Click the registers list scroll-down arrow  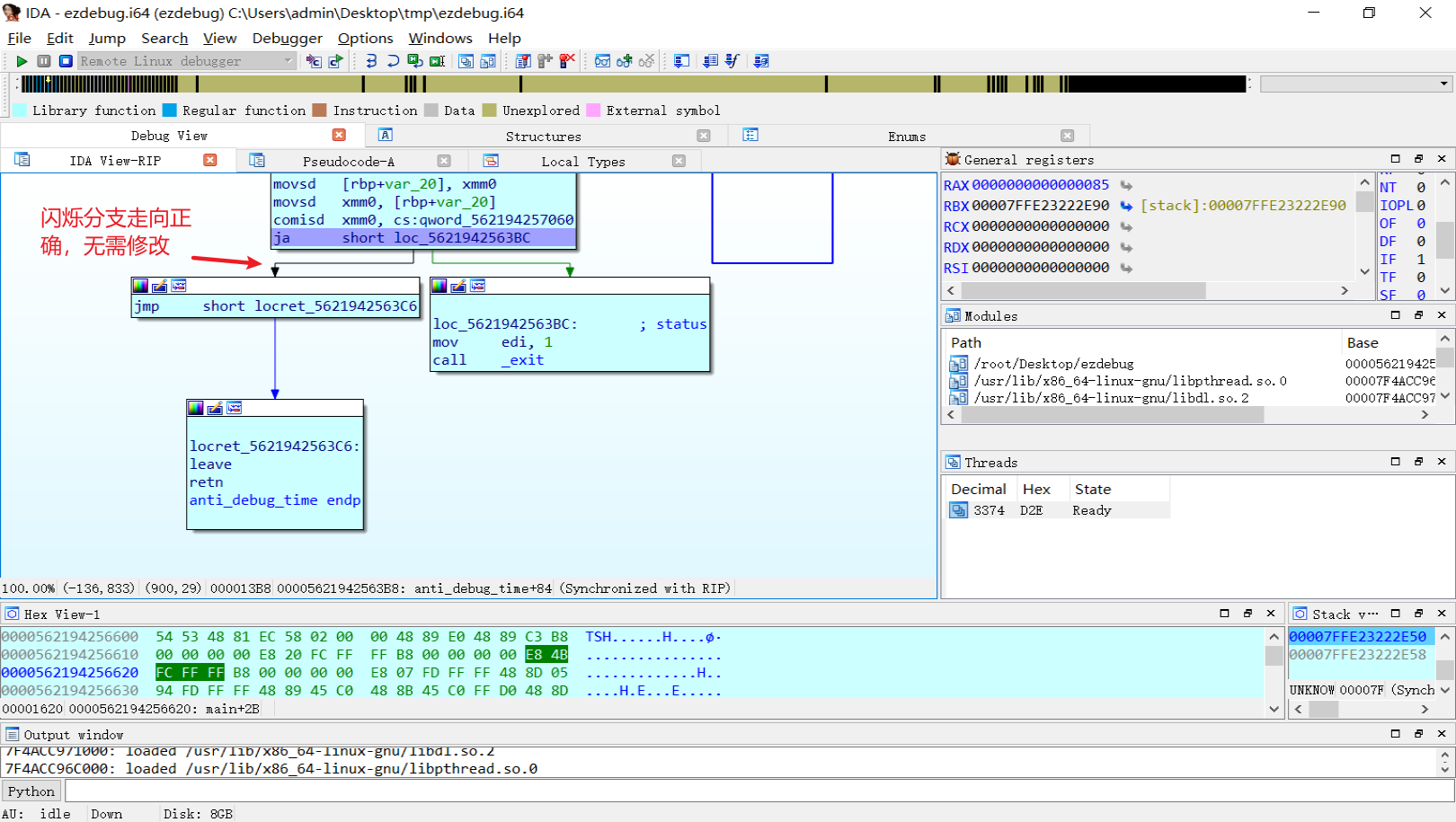click(x=1365, y=271)
